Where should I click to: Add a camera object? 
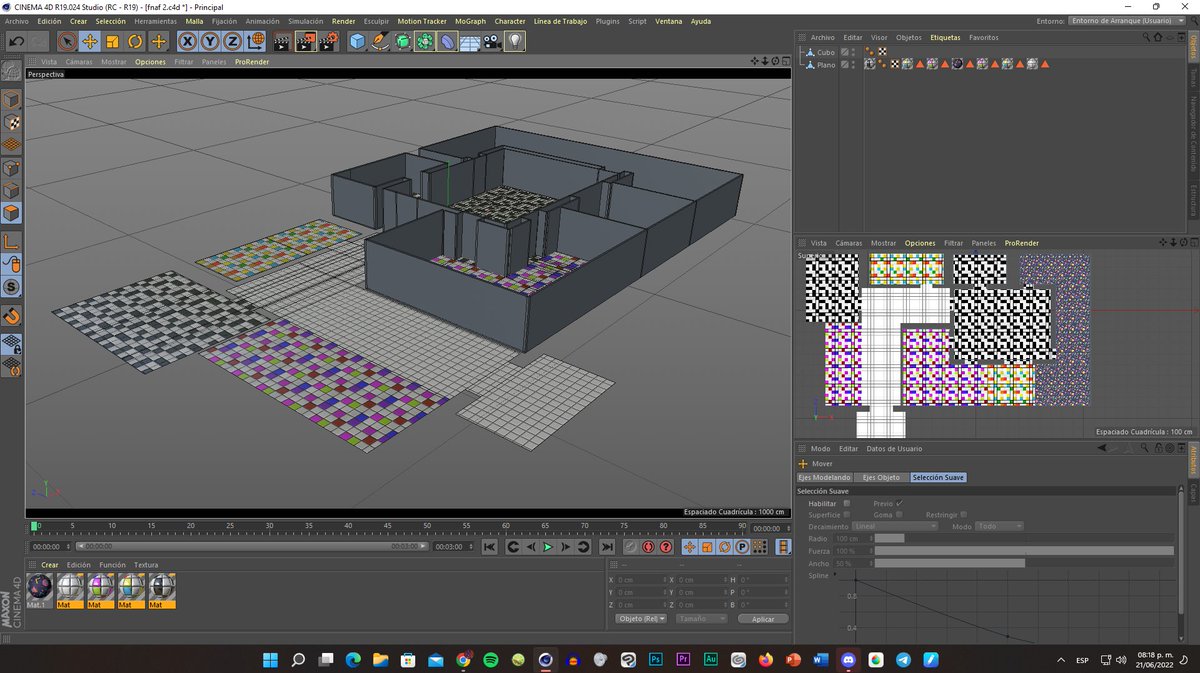tap(492, 41)
